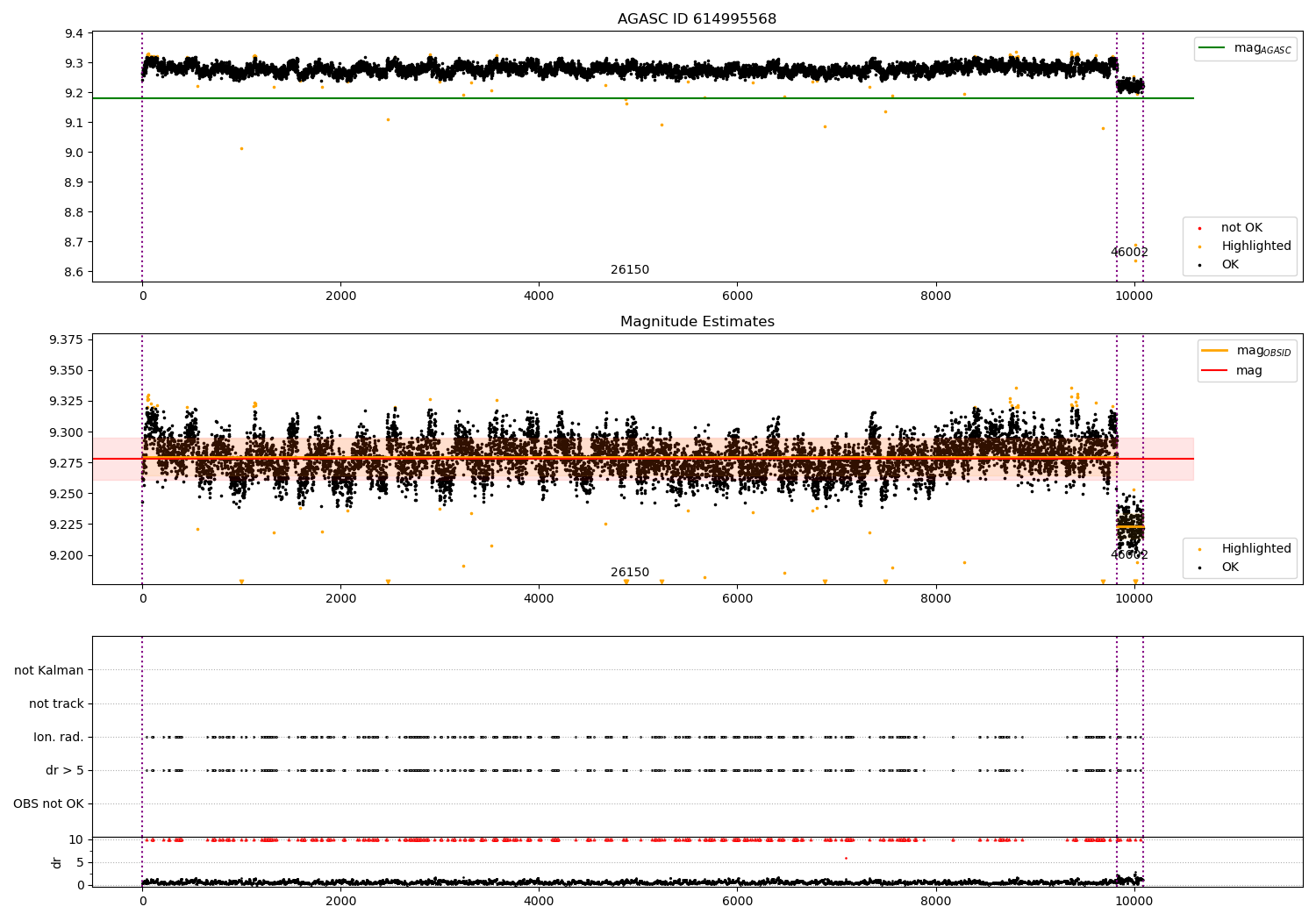The width and height of the screenshot is (1316, 921).
Task: Click the 'not track' axis label
Action: (x=56, y=704)
